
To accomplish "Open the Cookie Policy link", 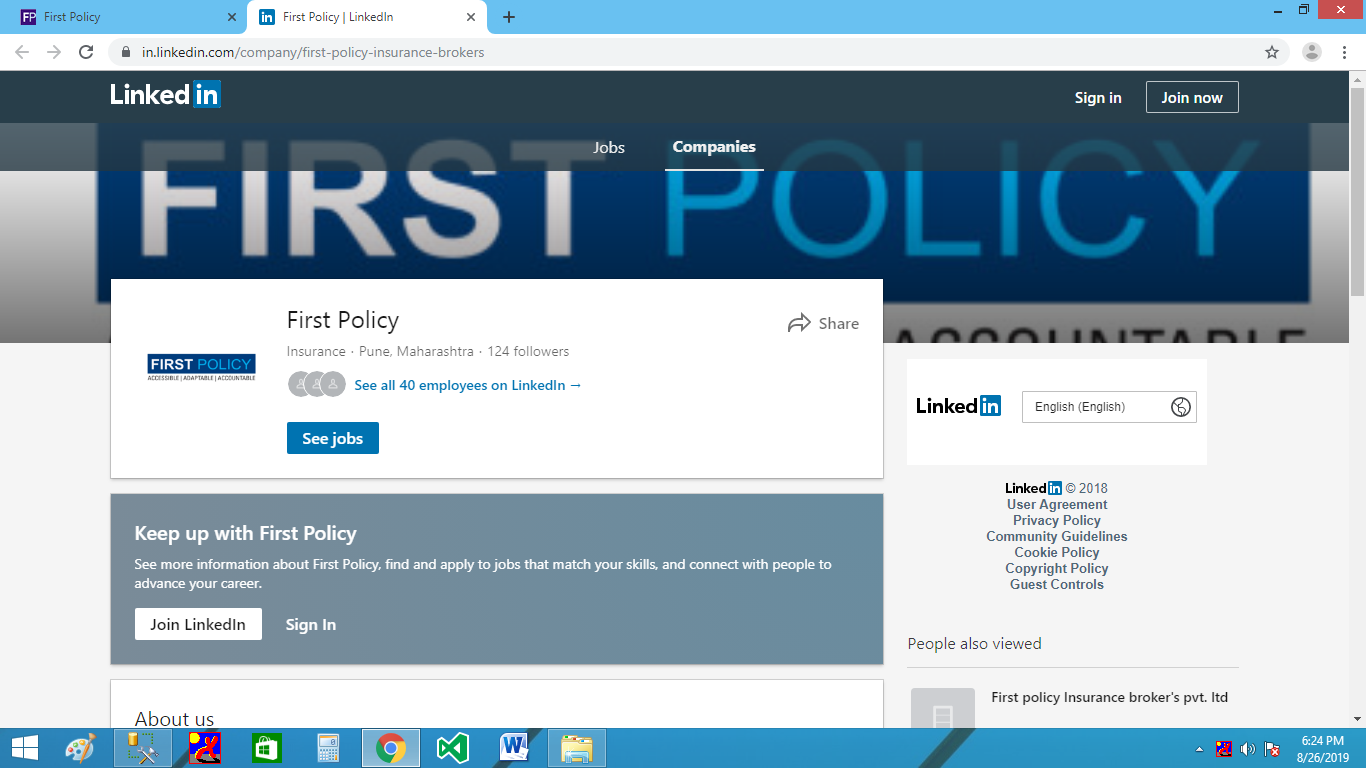I will tap(1057, 552).
